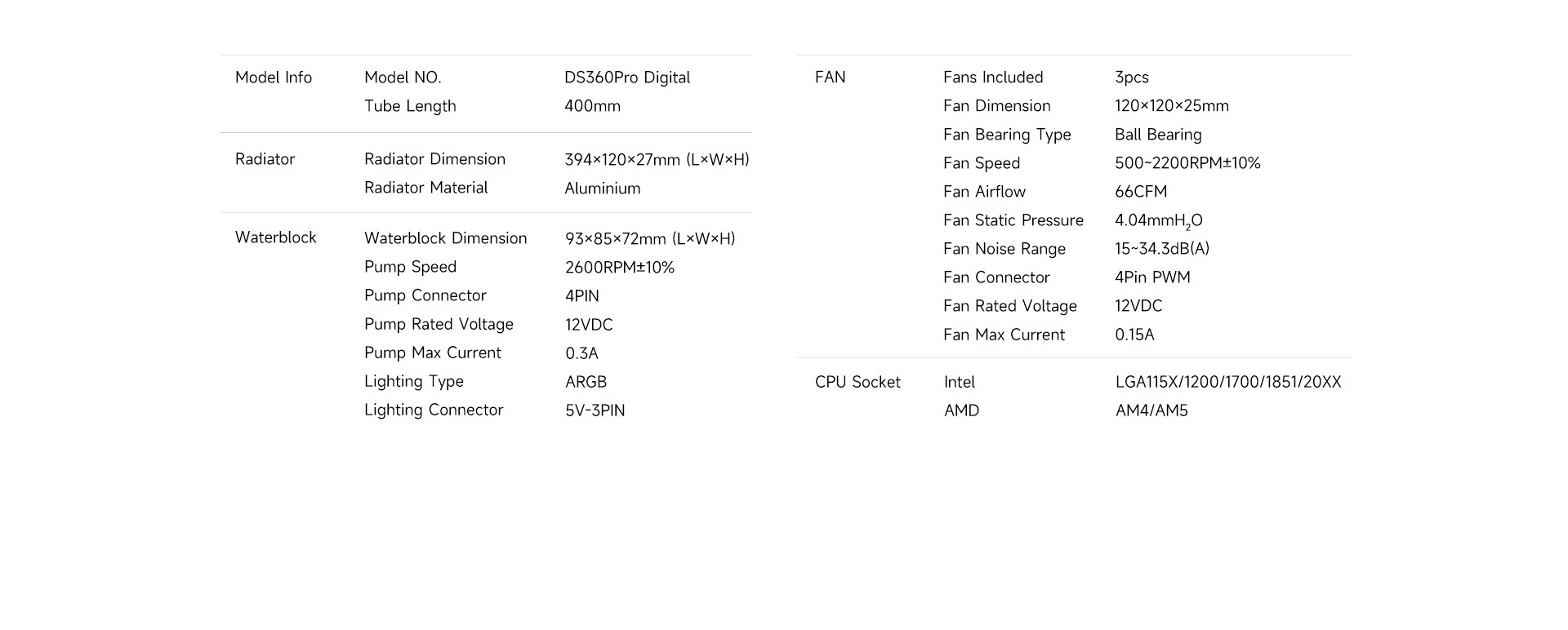Select the Radiator Dimension value 394×120×27mm
The width and height of the screenshot is (1568, 630).
coord(657,160)
